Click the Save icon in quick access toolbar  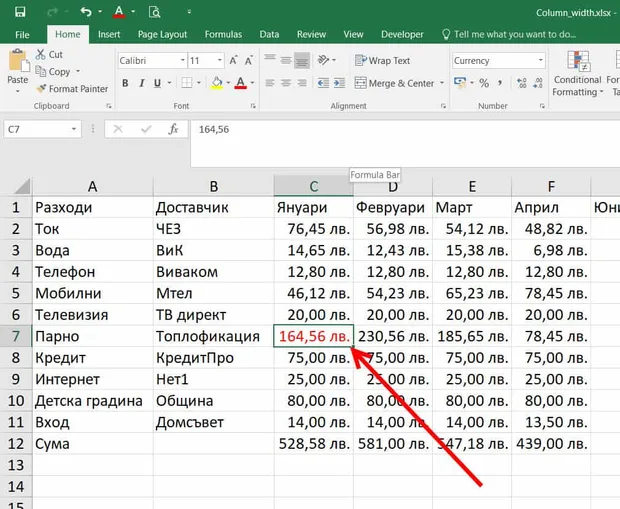click(x=20, y=12)
